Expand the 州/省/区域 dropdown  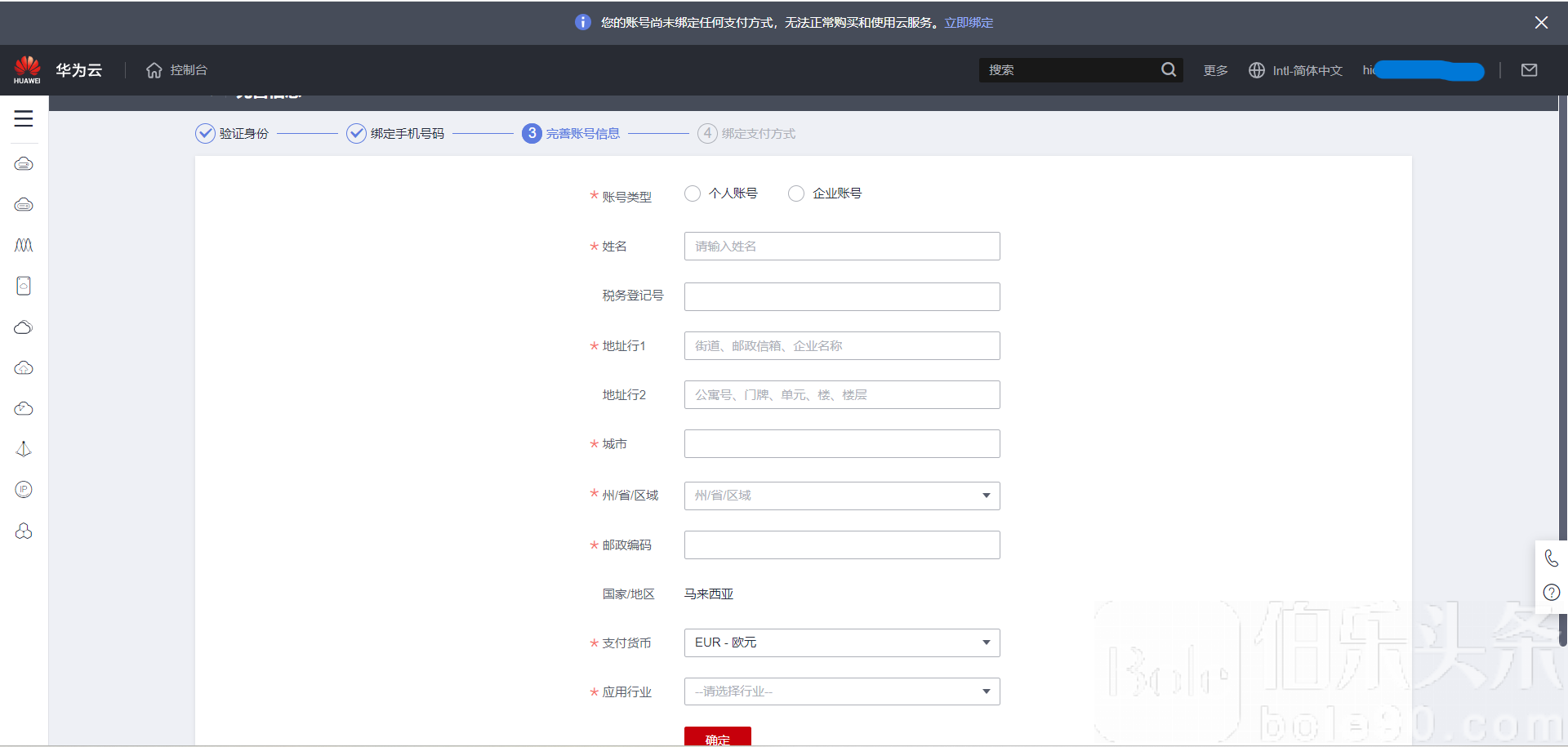842,496
